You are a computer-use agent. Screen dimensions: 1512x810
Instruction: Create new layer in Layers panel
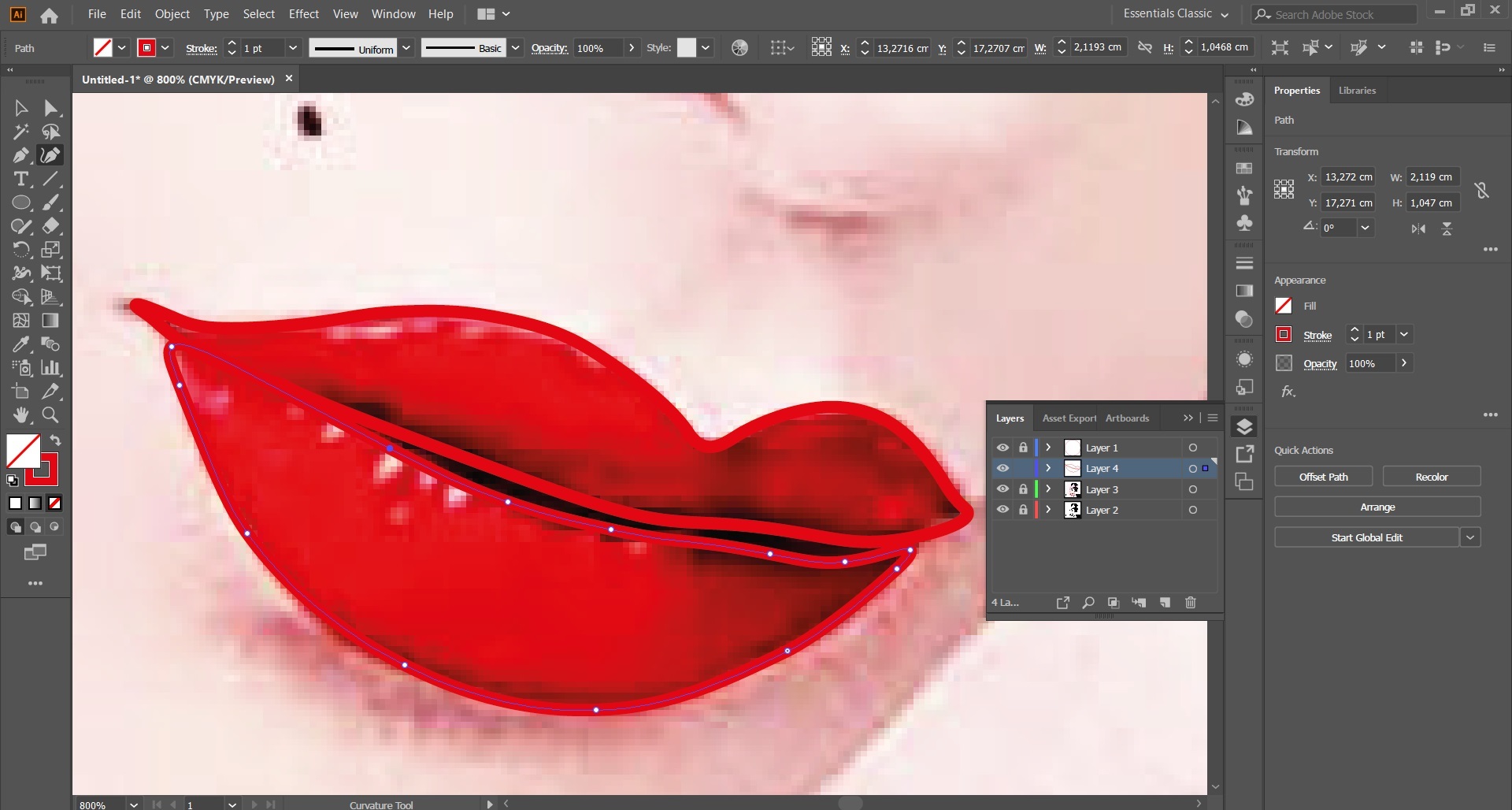point(1165,603)
